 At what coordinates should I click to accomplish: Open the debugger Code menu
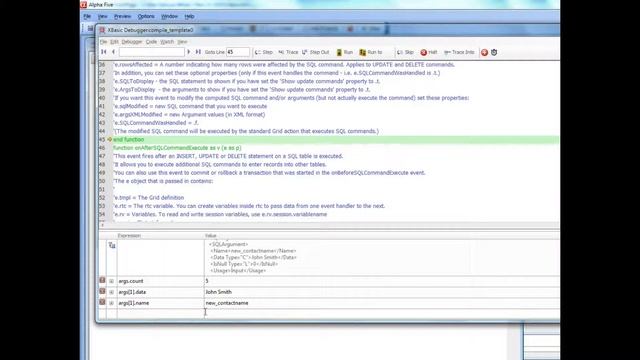coord(151,42)
